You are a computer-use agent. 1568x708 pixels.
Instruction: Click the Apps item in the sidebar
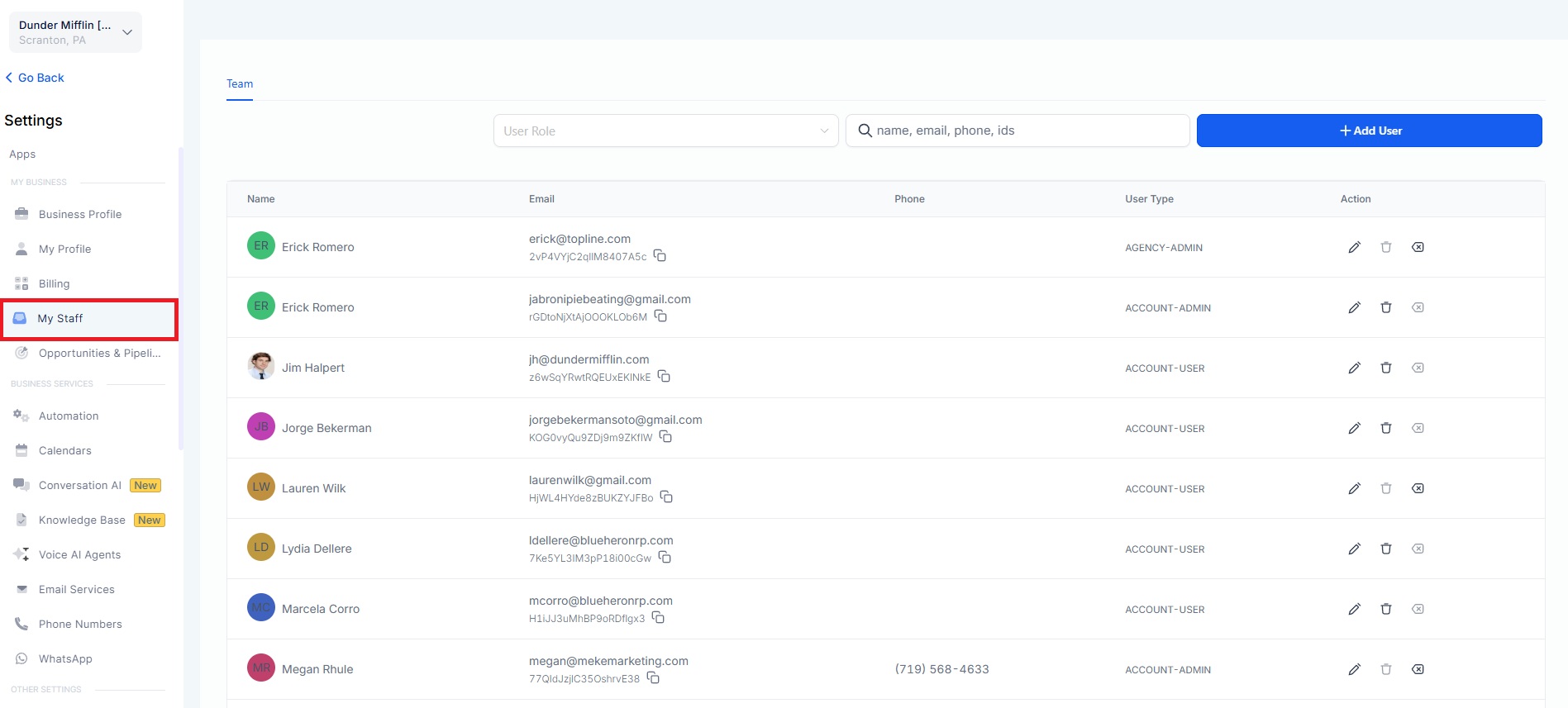(x=22, y=154)
